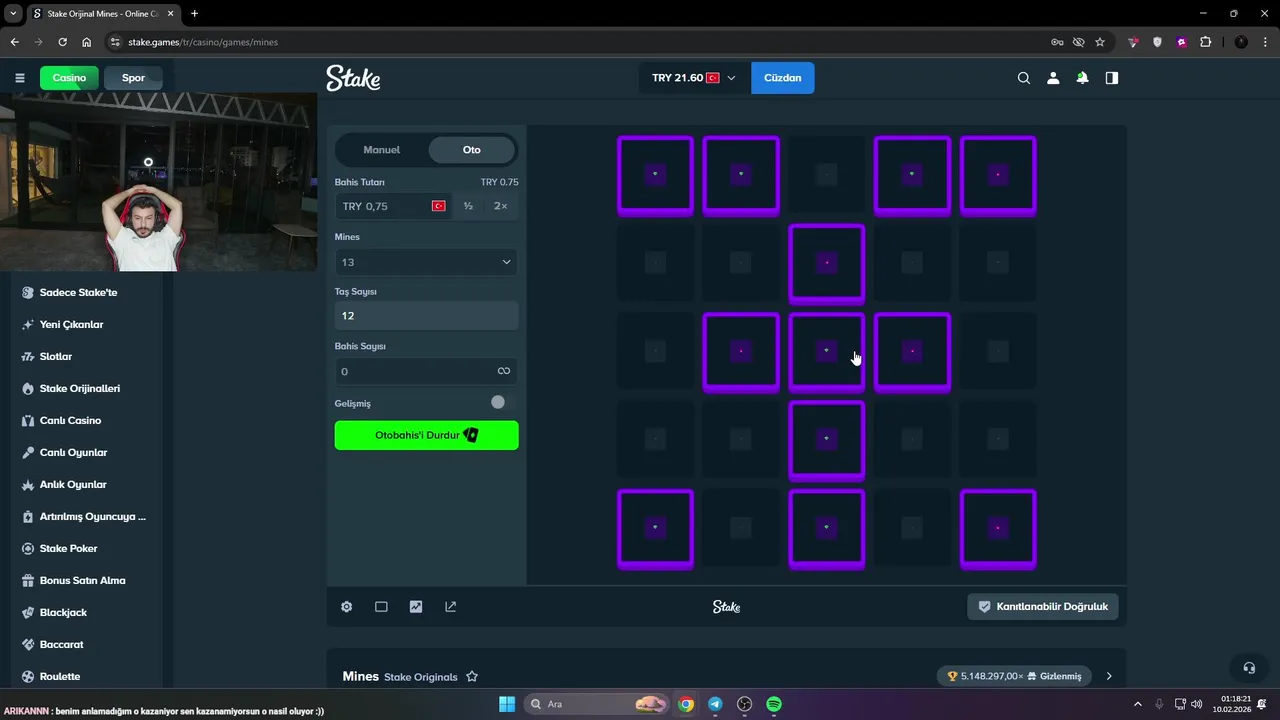
Task: Open the search magnifier icon
Action: [x=1023, y=78]
